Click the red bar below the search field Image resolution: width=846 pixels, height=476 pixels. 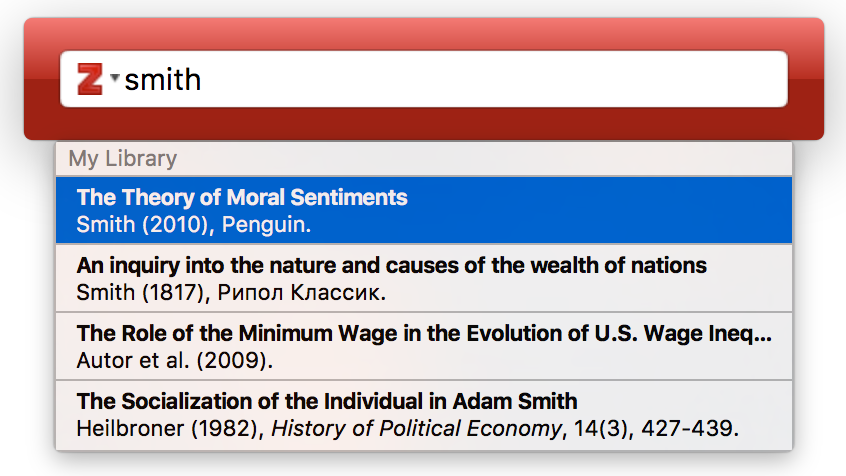(x=424, y=124)
